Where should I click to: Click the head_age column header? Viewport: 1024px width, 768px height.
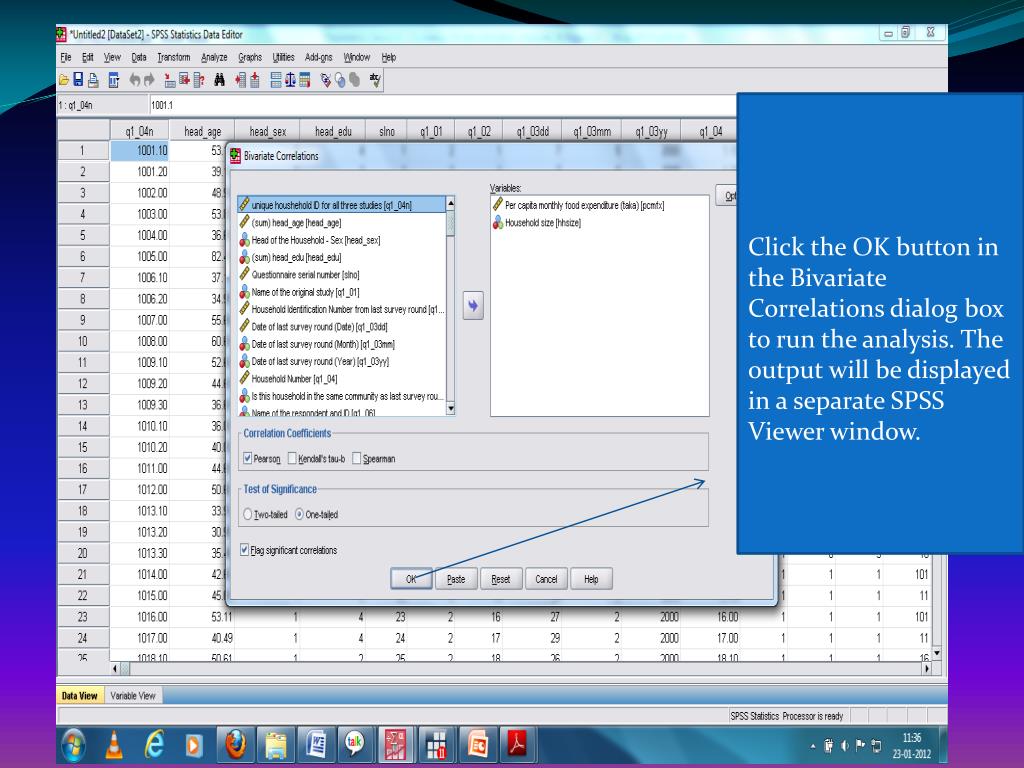(202, 131)
